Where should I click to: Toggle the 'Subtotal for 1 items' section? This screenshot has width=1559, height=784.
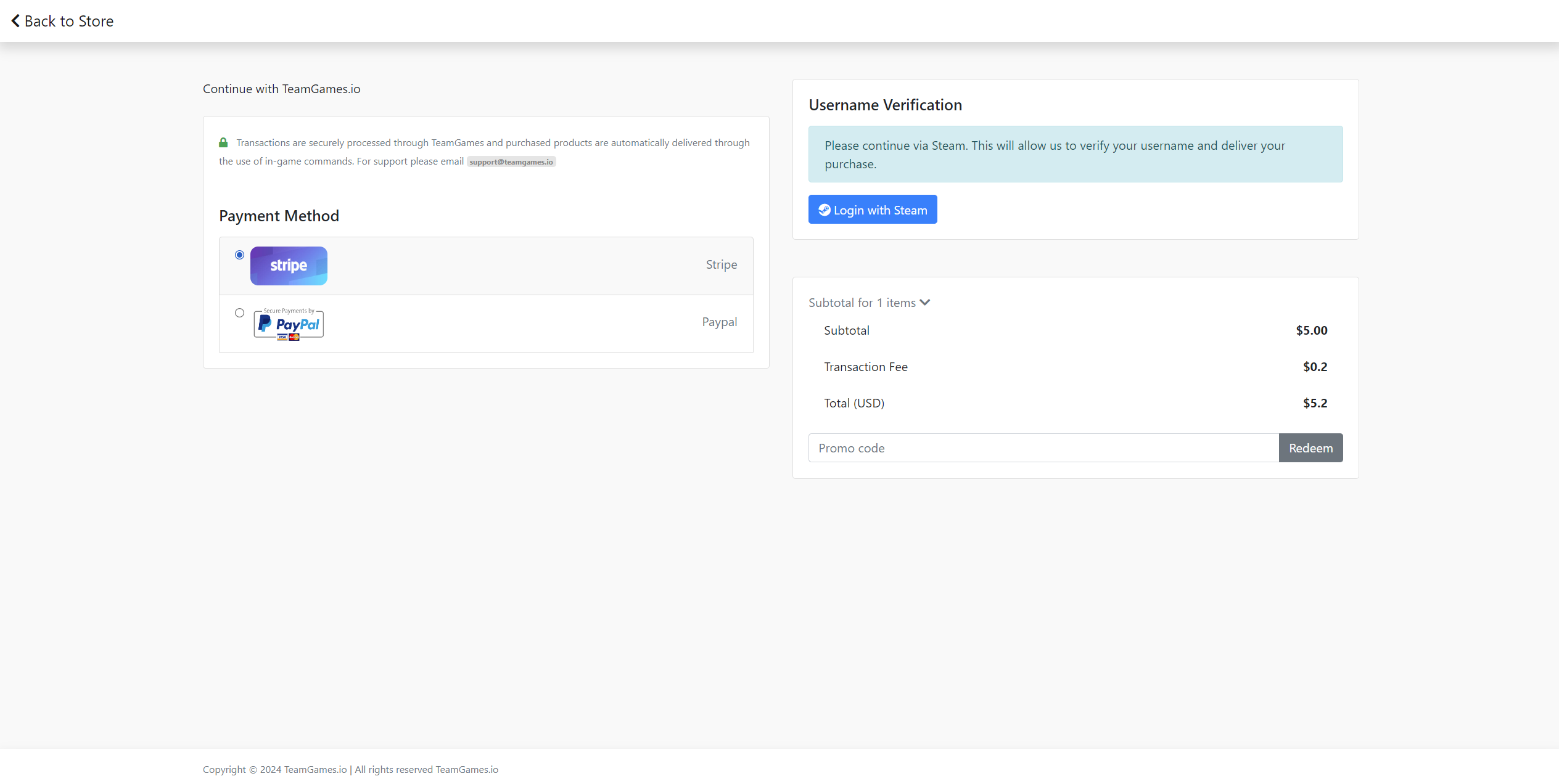(x=862, y=303)
